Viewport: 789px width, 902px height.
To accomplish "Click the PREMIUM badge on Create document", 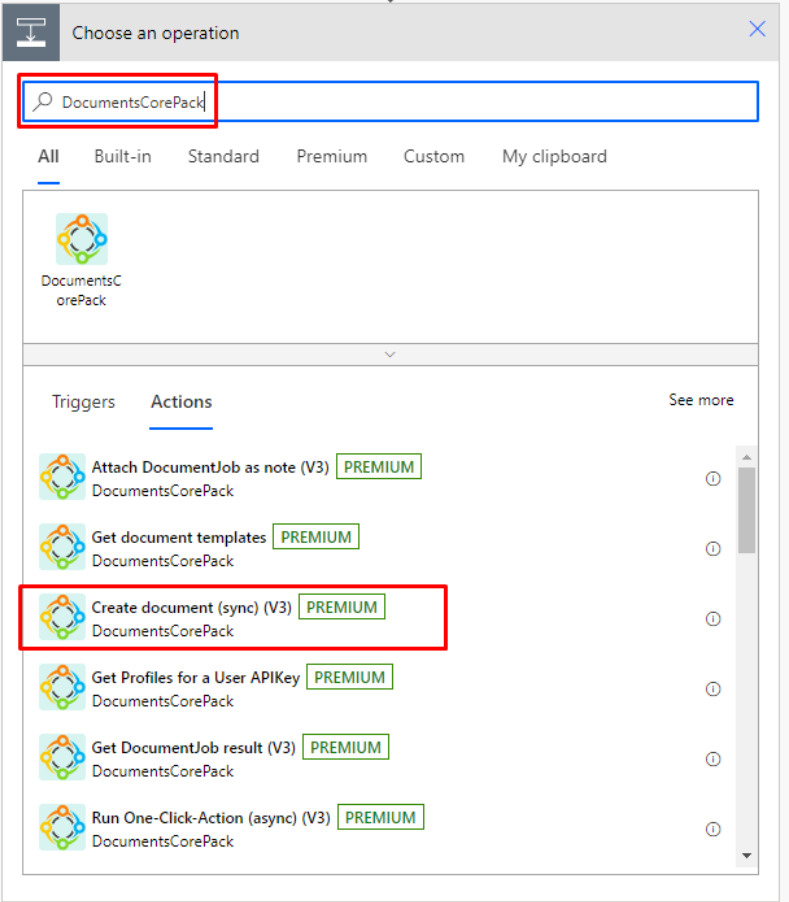I will pos(342,607).
